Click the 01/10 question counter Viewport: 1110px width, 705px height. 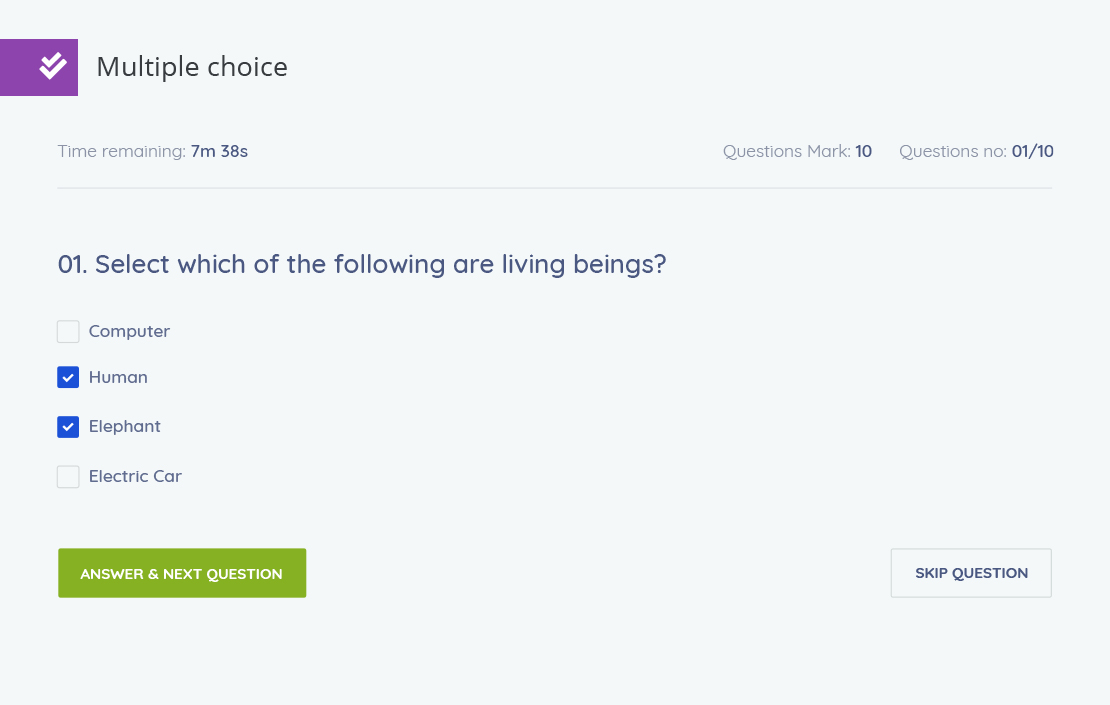pyautogui.click(x=1033, y=151)
